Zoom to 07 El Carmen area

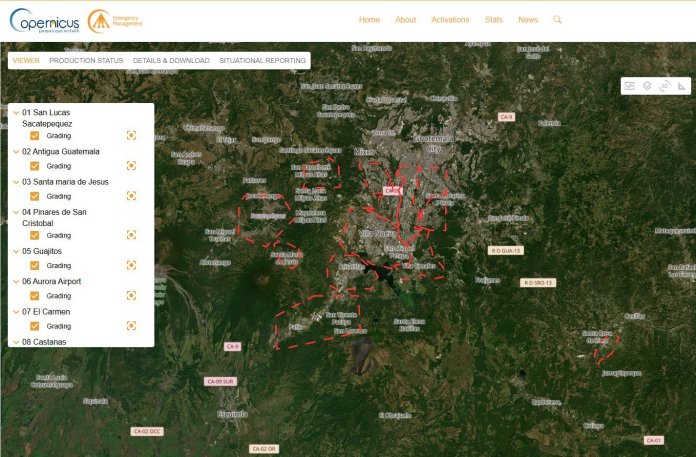[x=131, y=326]
